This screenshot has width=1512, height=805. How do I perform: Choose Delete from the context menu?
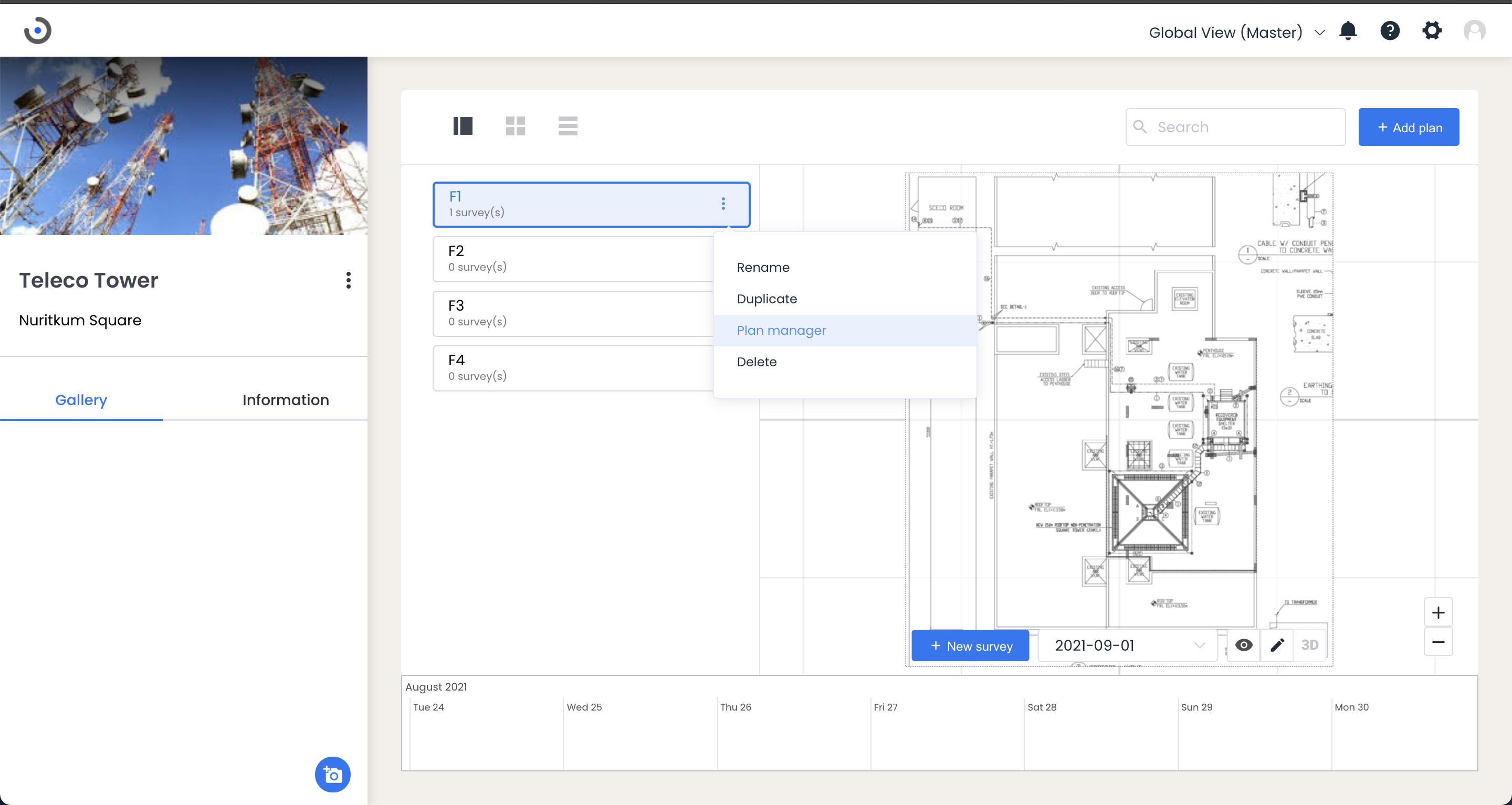845,362
